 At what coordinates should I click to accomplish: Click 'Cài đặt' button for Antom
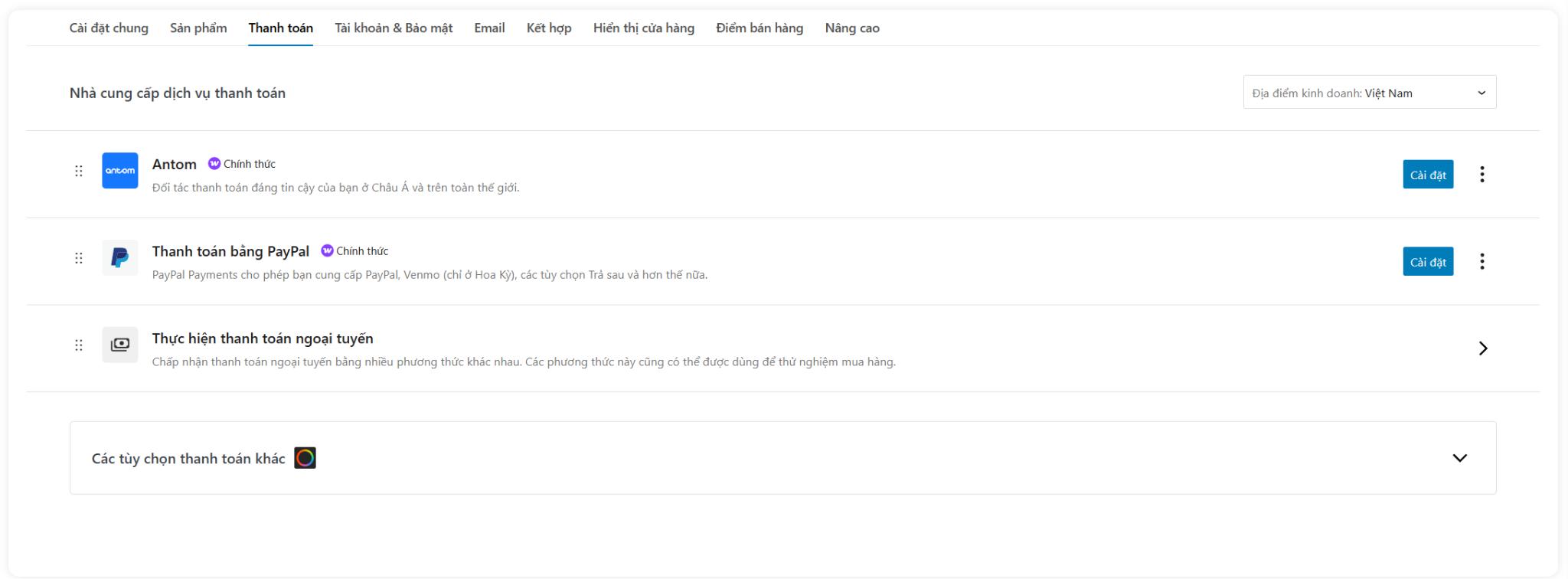pos(1428,175)
